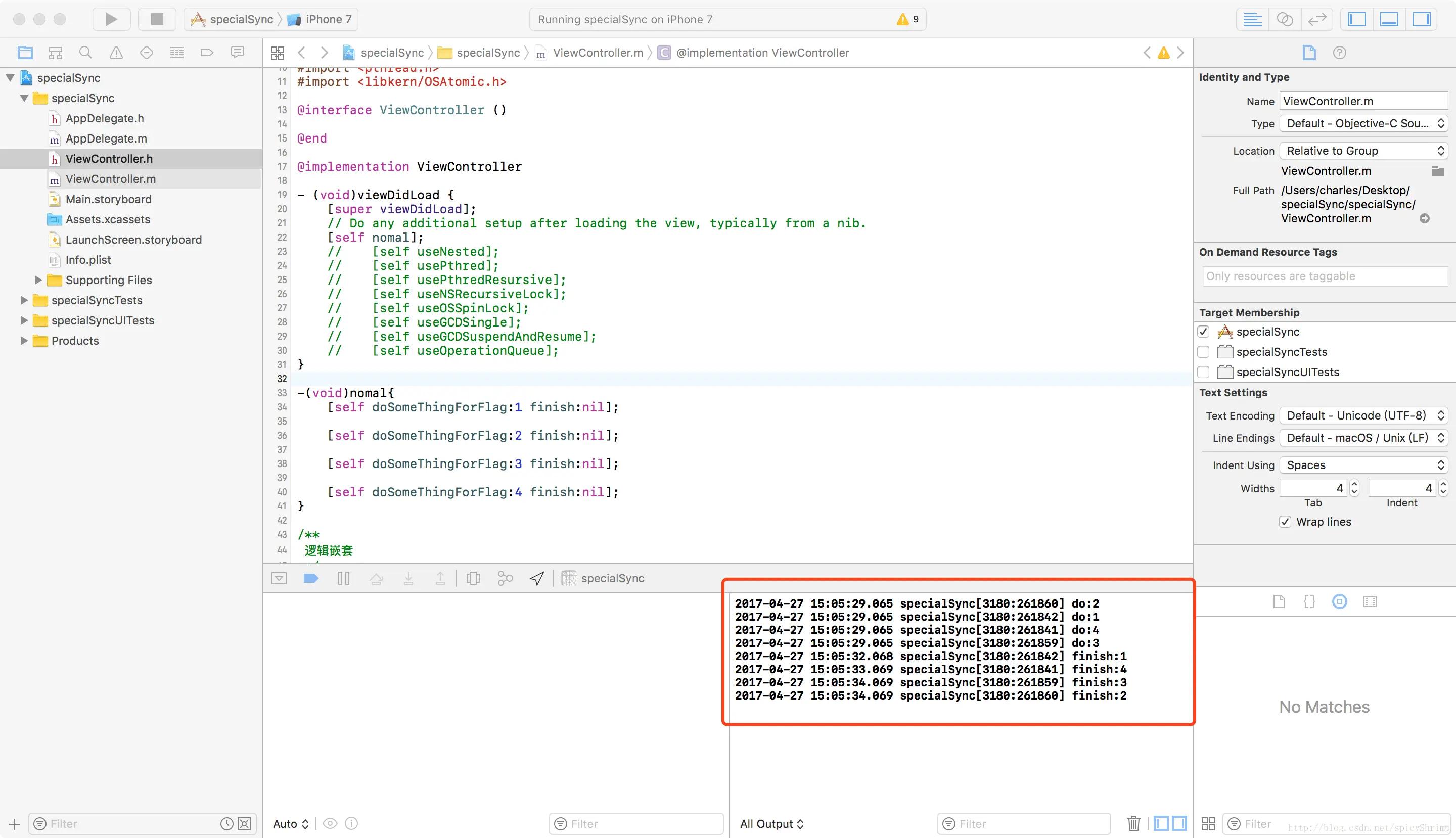Select AppDelegate.m in project navigator
This screenshot has width=1456, height=838.
[106, 138]
